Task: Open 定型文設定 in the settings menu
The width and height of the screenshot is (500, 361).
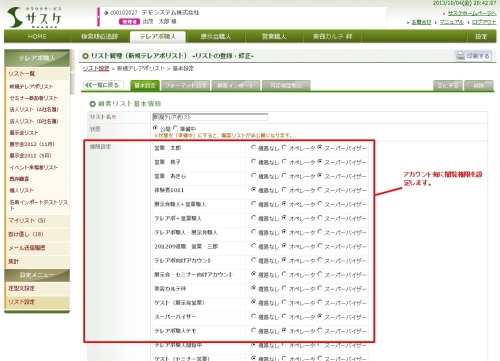Action: coord(22,288)
